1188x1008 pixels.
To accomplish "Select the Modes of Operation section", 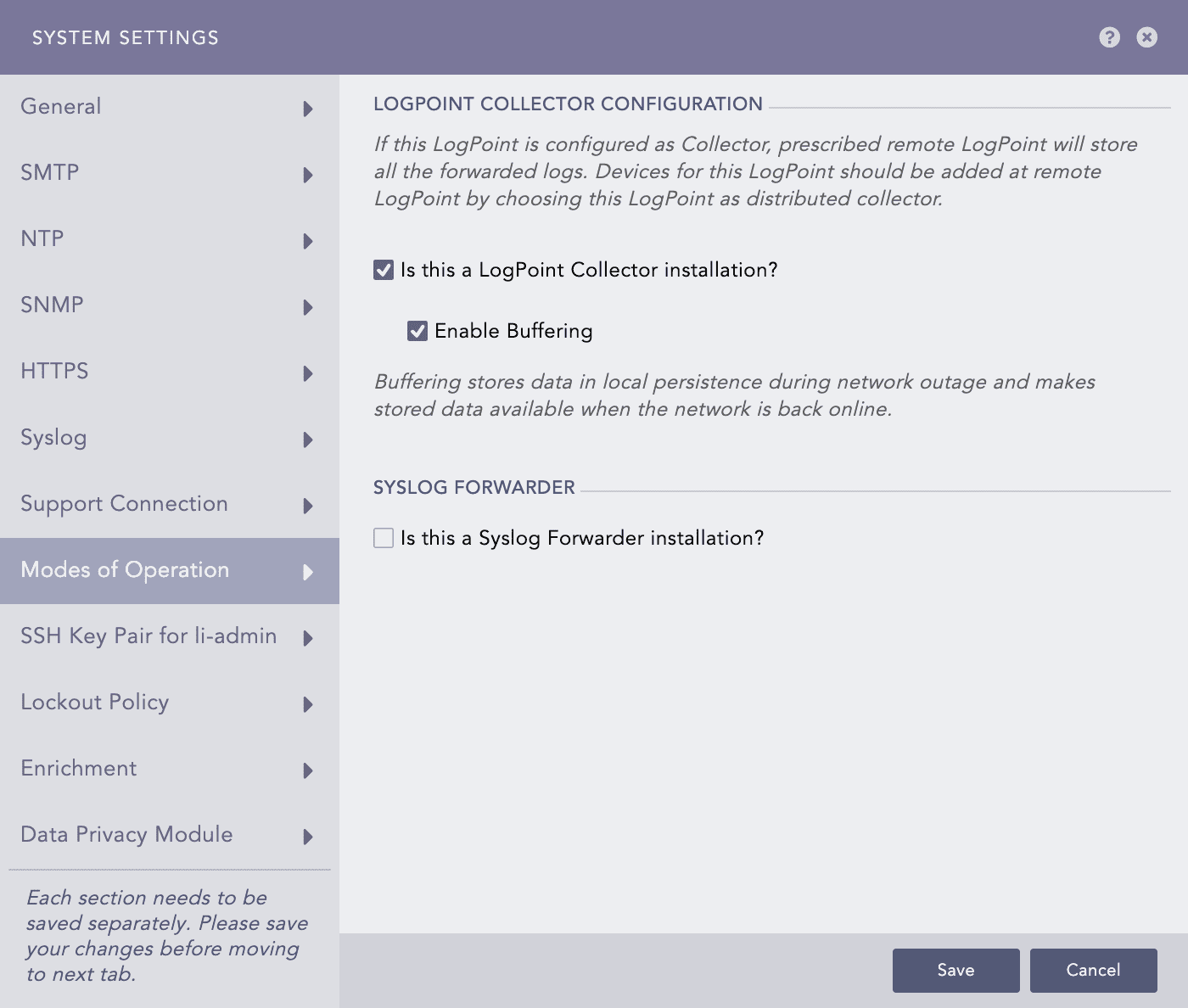I will pos(125,570).
